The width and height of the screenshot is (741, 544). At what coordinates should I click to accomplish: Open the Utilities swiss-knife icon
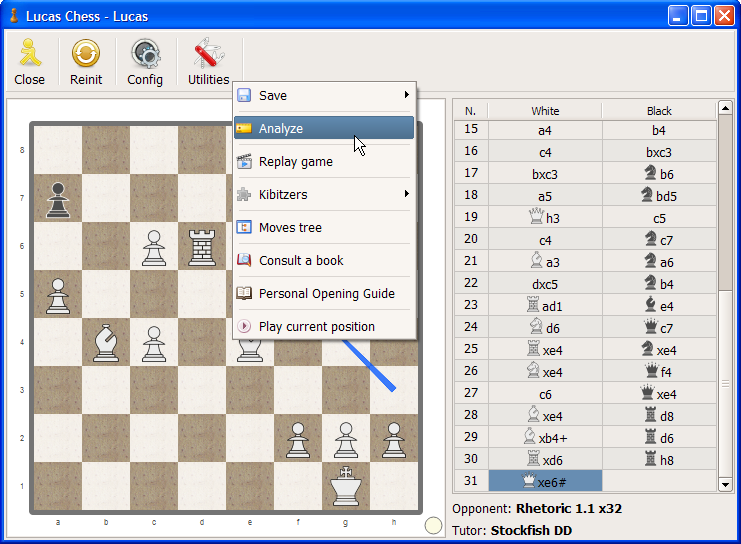point(208,52)
